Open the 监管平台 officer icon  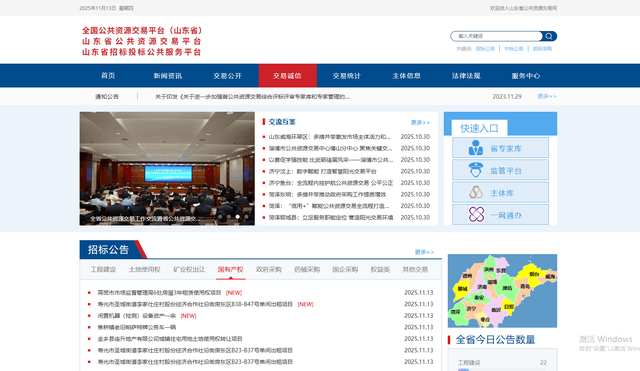point(476,170)
